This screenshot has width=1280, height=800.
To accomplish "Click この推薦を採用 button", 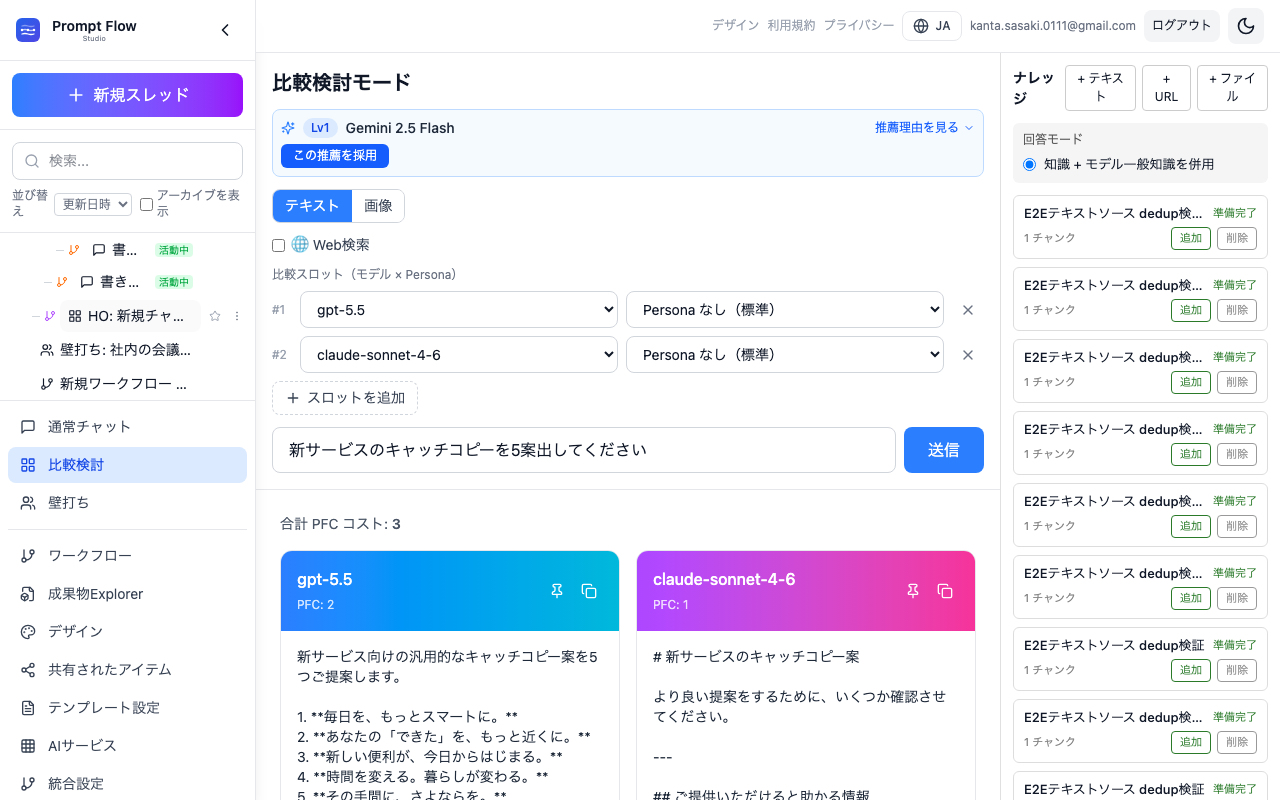I will point(335,156).
